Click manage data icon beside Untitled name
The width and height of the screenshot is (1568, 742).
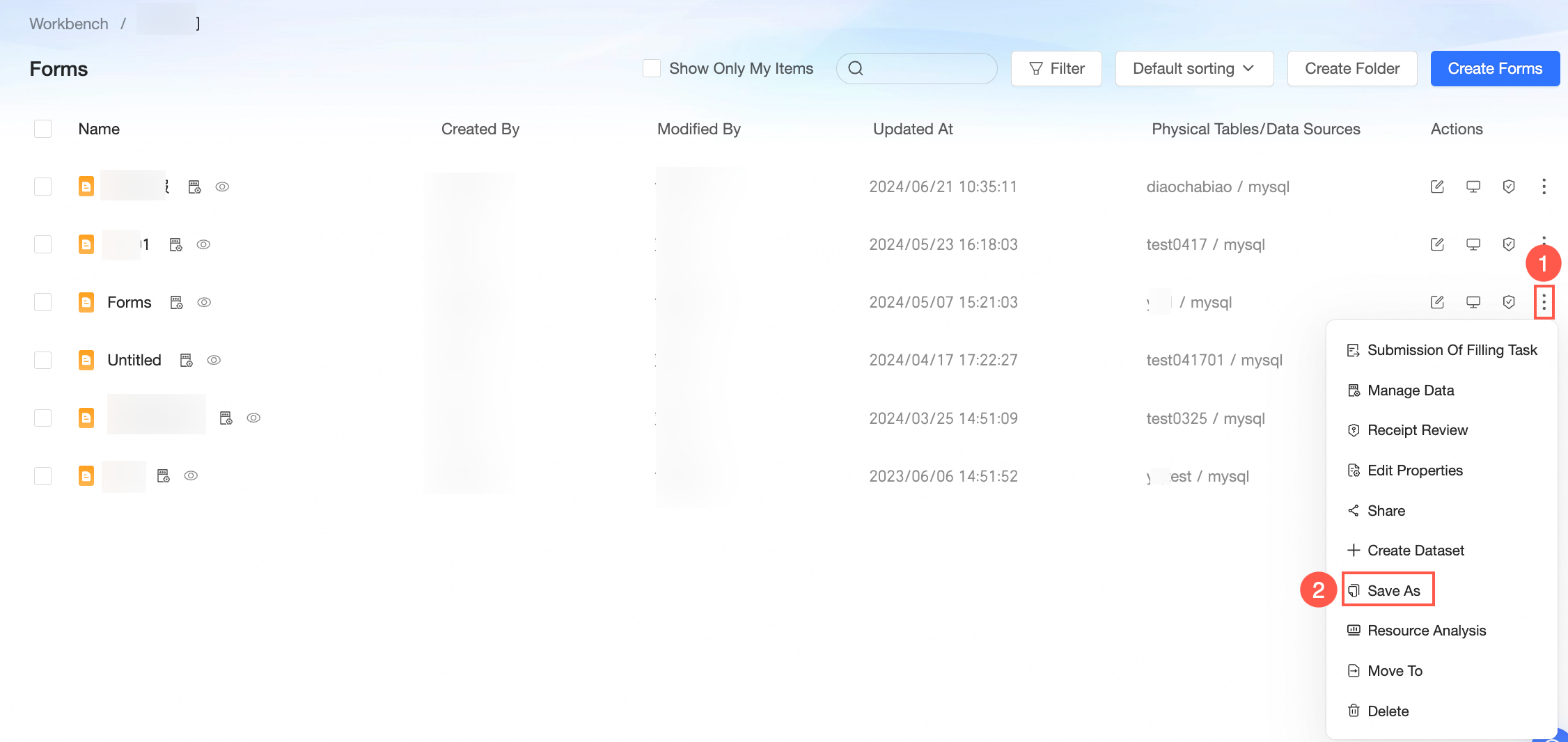[187, 360]
